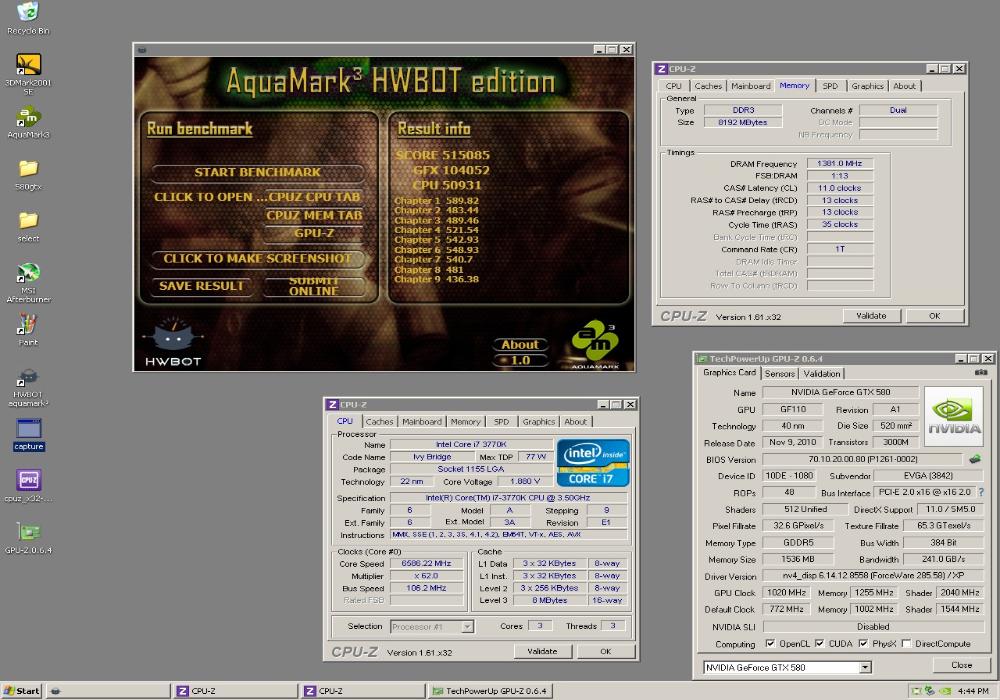Toggle the DirectCompute checkbox in GPU-Z
Viewport: 1000px width, 700px height.
906,643
